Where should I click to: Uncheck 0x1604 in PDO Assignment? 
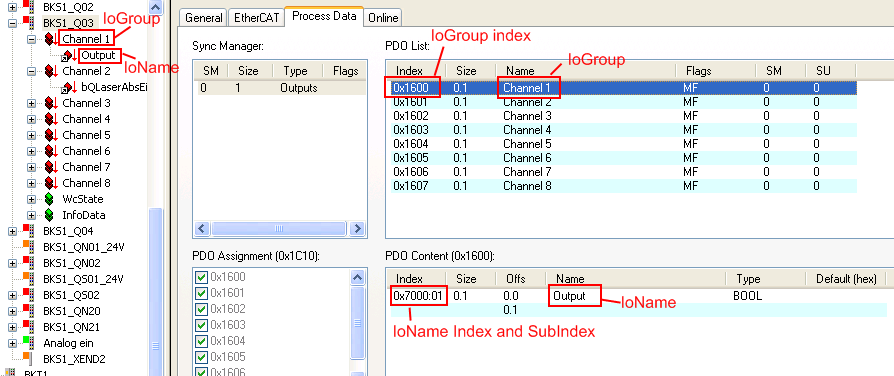pyautogui.click(x=201, y=341)
